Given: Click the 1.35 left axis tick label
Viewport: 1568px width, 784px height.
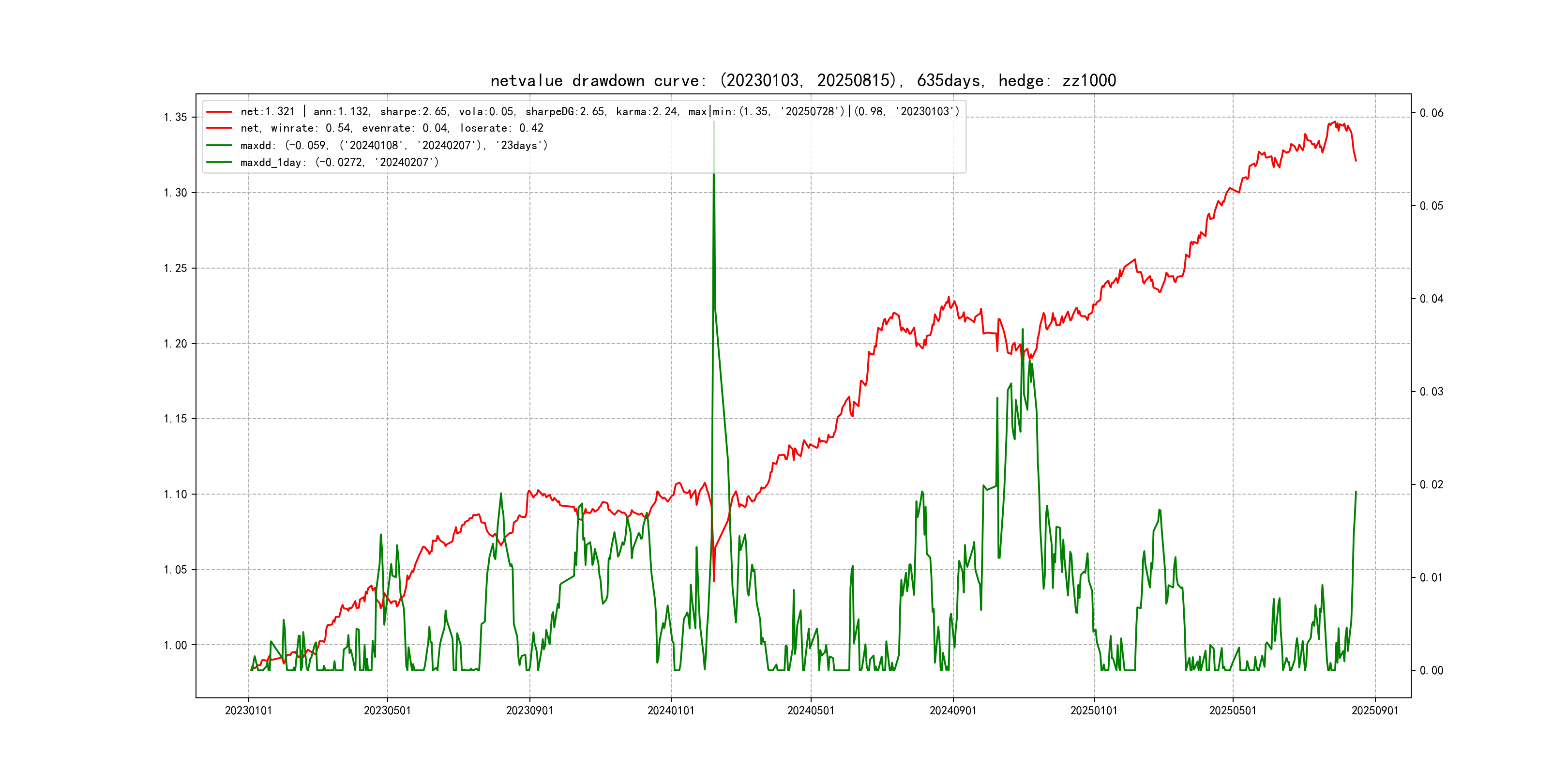Looking at the screenshot, I should (175, 118).
